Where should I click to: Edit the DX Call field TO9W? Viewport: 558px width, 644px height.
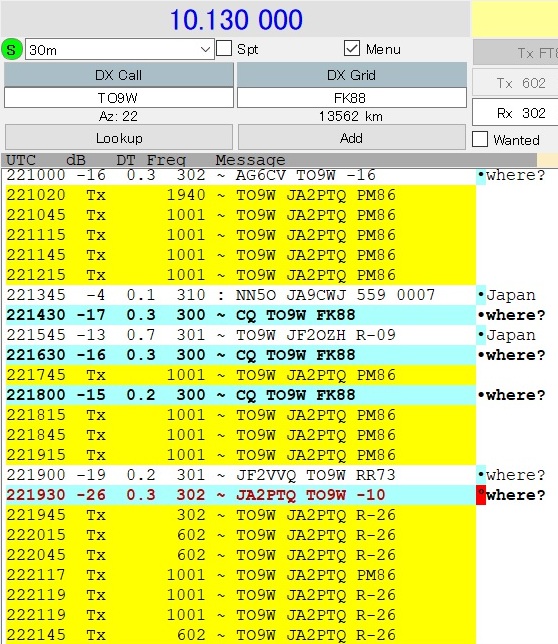pyautogui.click(x=119, y=98)
